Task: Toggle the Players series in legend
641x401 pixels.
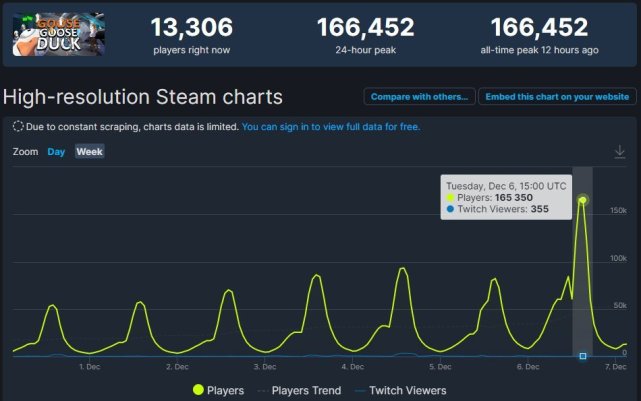Action: coord(218,390)
